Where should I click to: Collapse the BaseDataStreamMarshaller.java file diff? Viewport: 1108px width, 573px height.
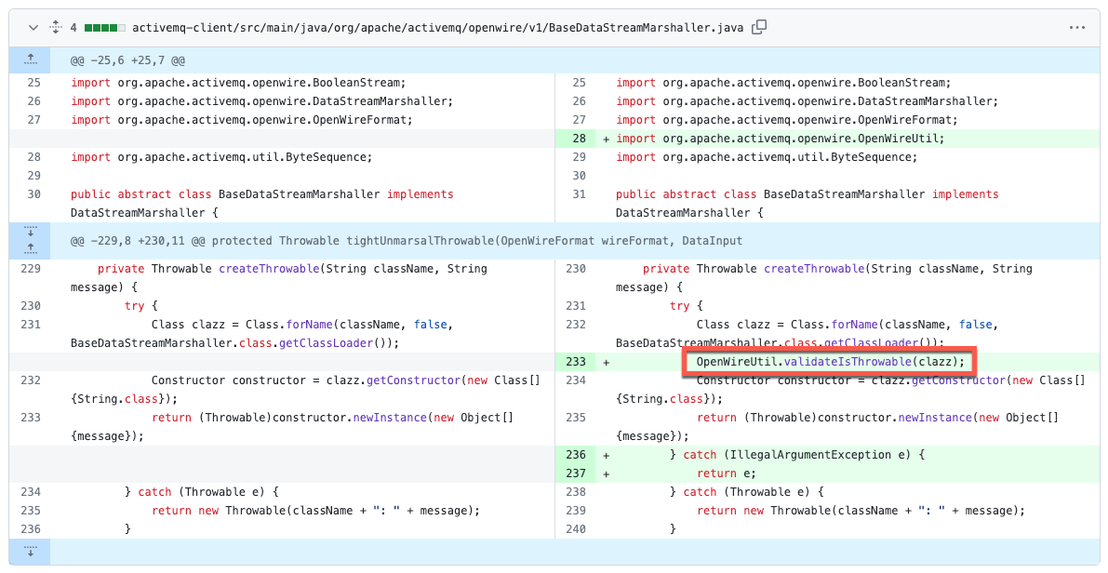[33, 28]
